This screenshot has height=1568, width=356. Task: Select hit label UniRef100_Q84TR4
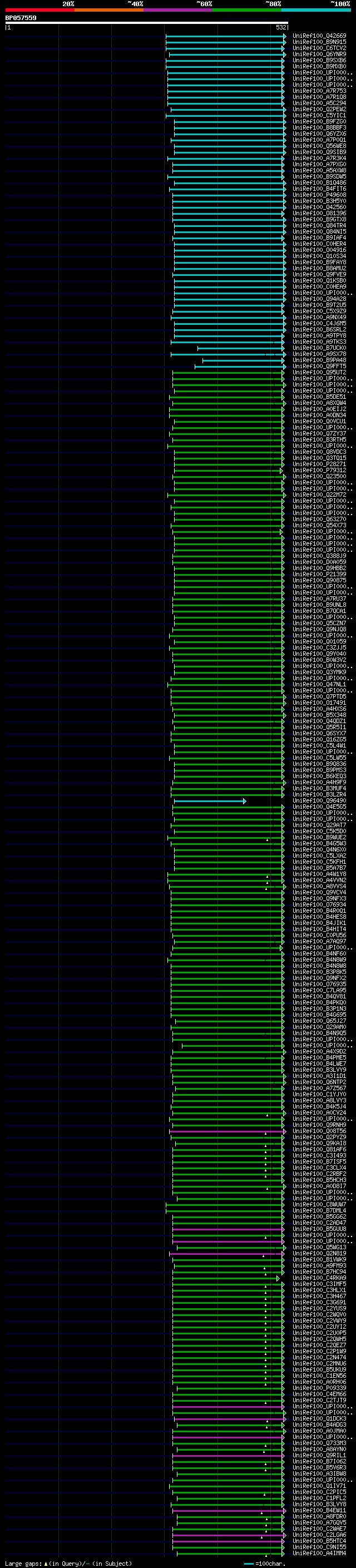(319, 226)
